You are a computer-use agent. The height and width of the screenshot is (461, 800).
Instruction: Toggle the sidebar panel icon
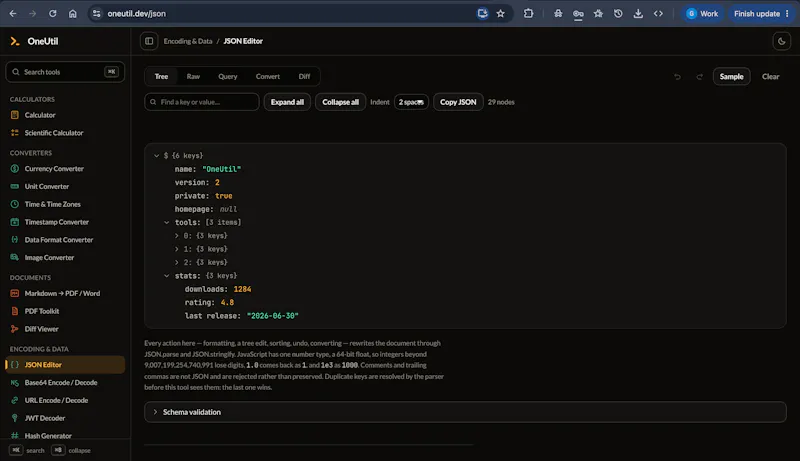coord(149,41)
